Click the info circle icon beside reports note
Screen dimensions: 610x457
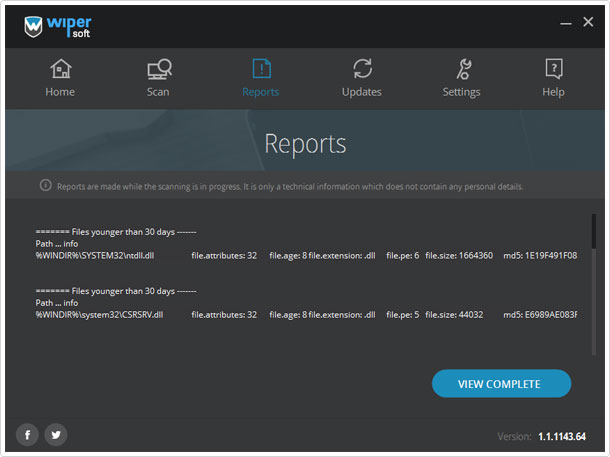tap(46, 185)
